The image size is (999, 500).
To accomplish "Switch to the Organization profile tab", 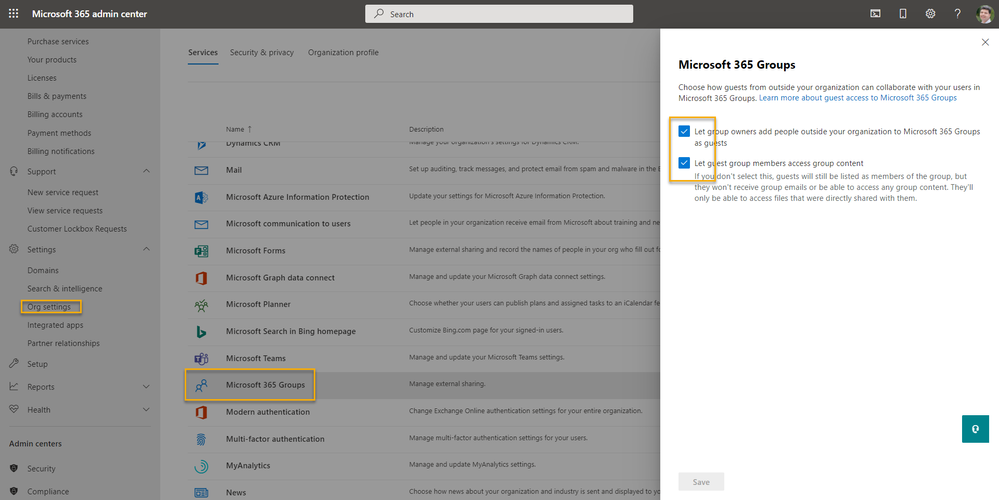I will click(343, 53).
